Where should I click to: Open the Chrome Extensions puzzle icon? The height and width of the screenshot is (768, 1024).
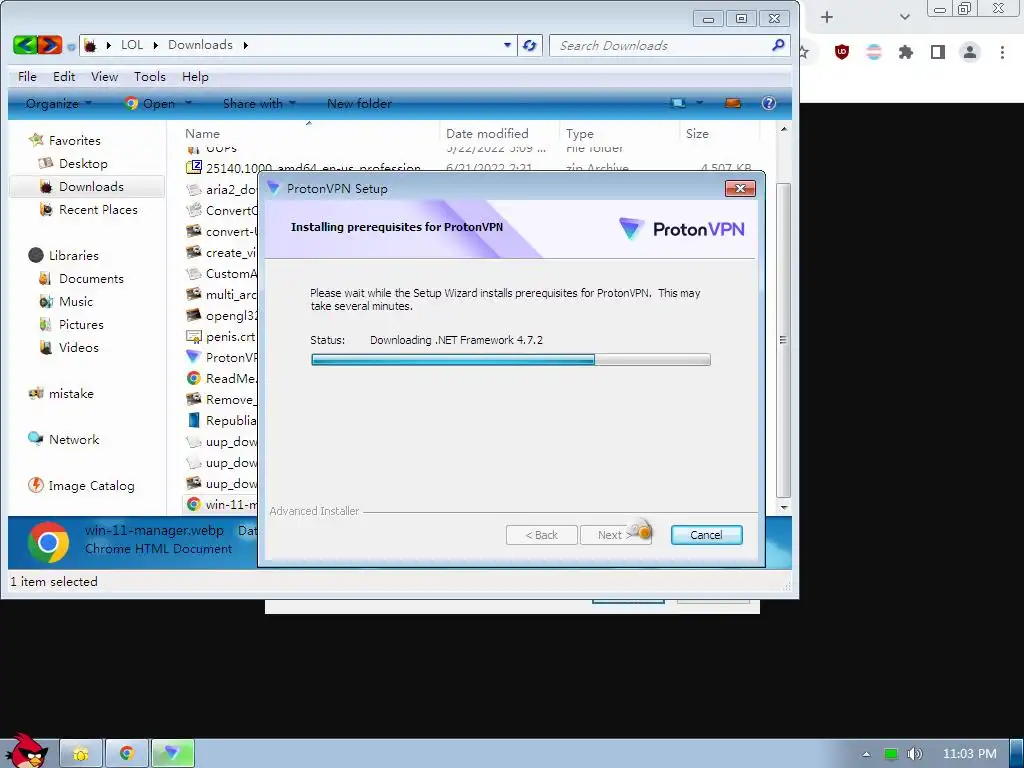point(905,52)
